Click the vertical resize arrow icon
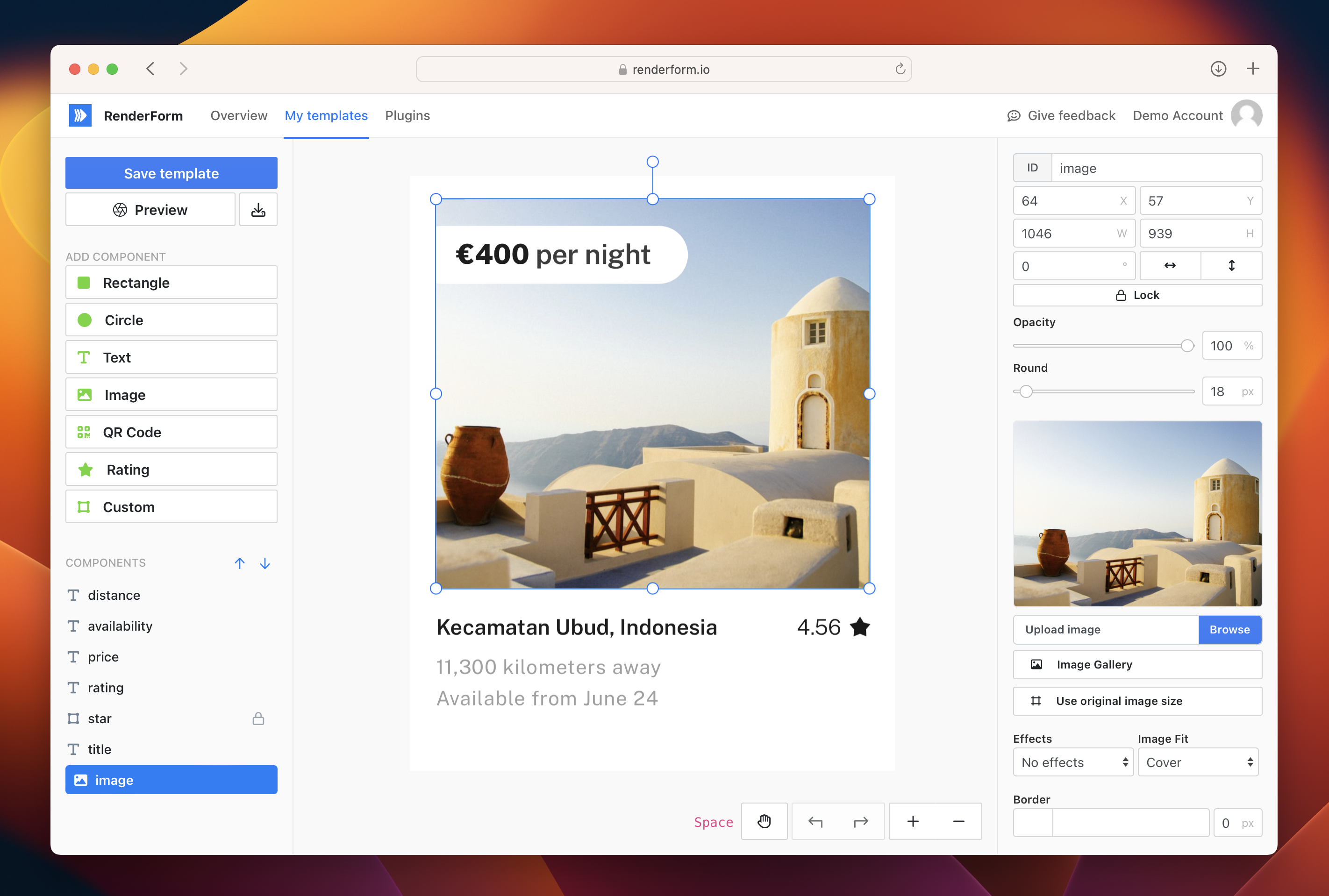Viewport: 1329px width, 896px height. (x=1232, y=266)
